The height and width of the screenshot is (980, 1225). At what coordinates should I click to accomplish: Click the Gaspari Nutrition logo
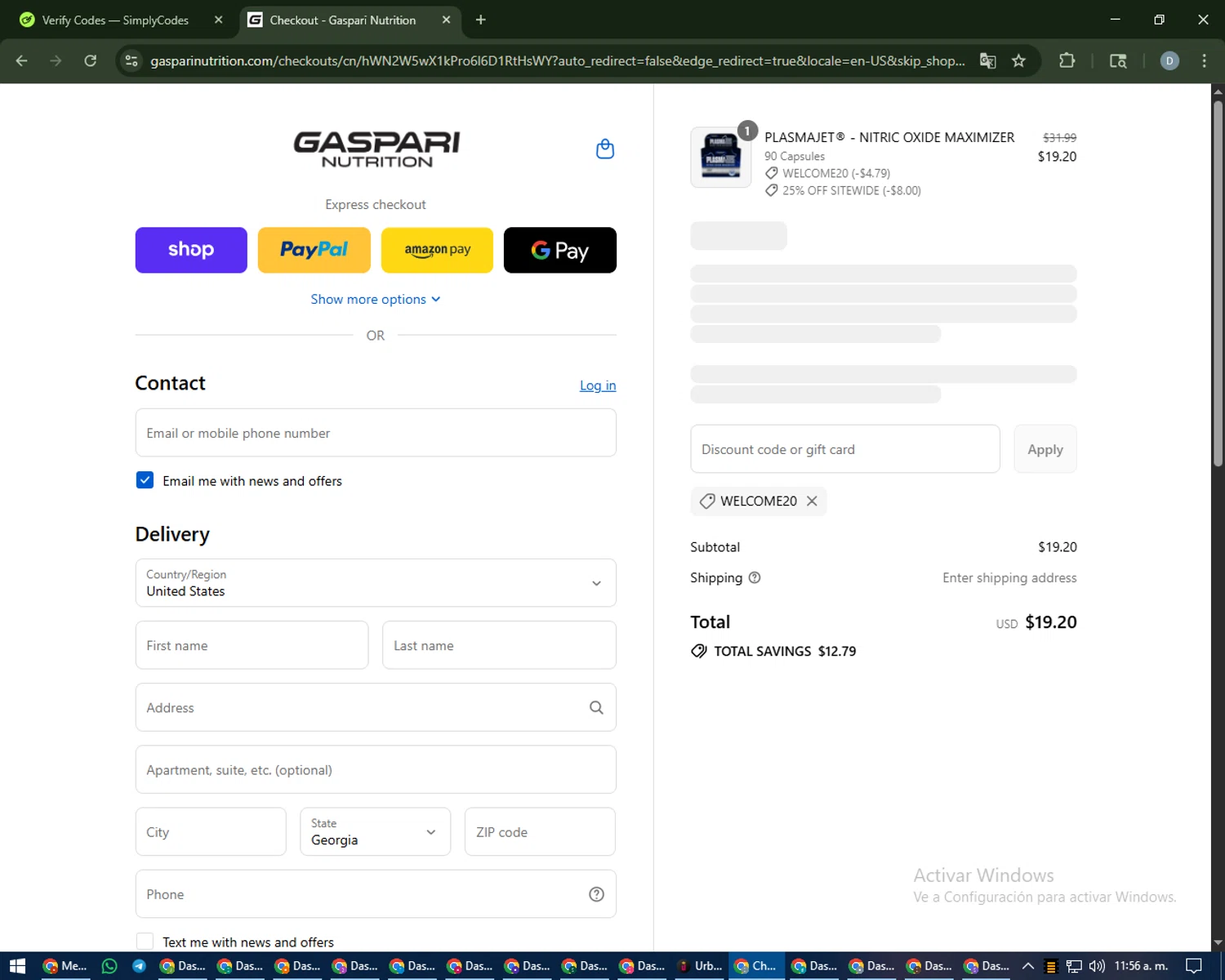click(x=376, y=149)
